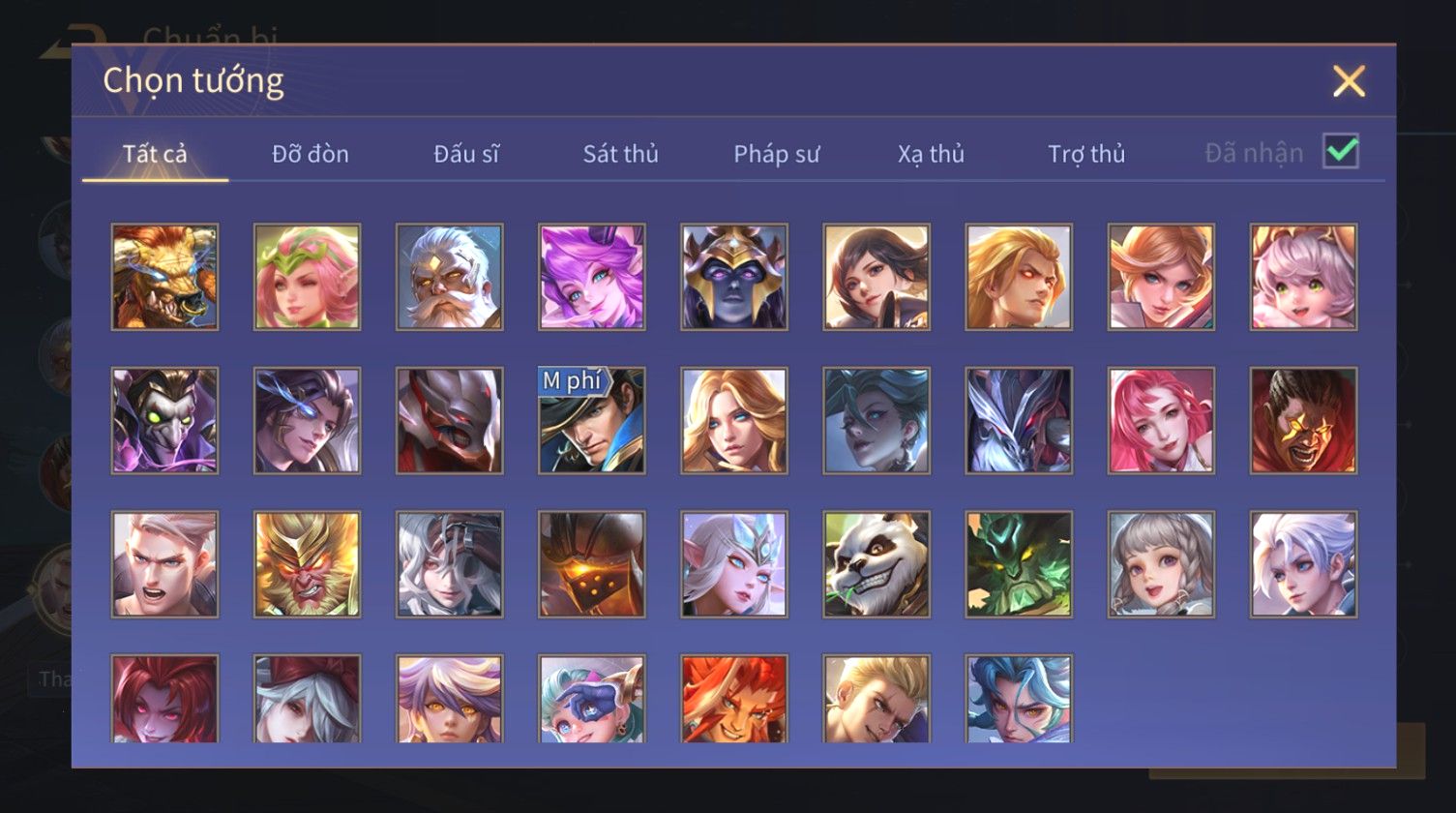Select the white-bearded old man hero

449,277
